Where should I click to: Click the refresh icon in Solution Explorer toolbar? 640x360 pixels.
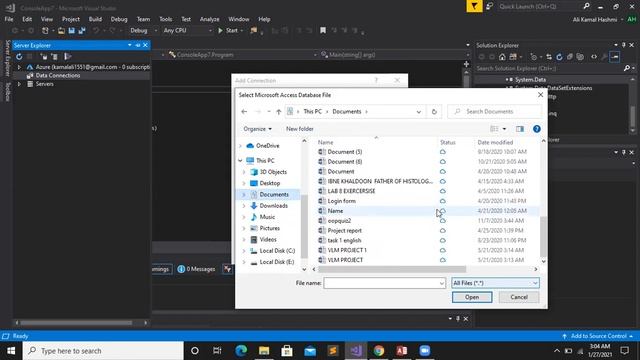click(559, 57)
